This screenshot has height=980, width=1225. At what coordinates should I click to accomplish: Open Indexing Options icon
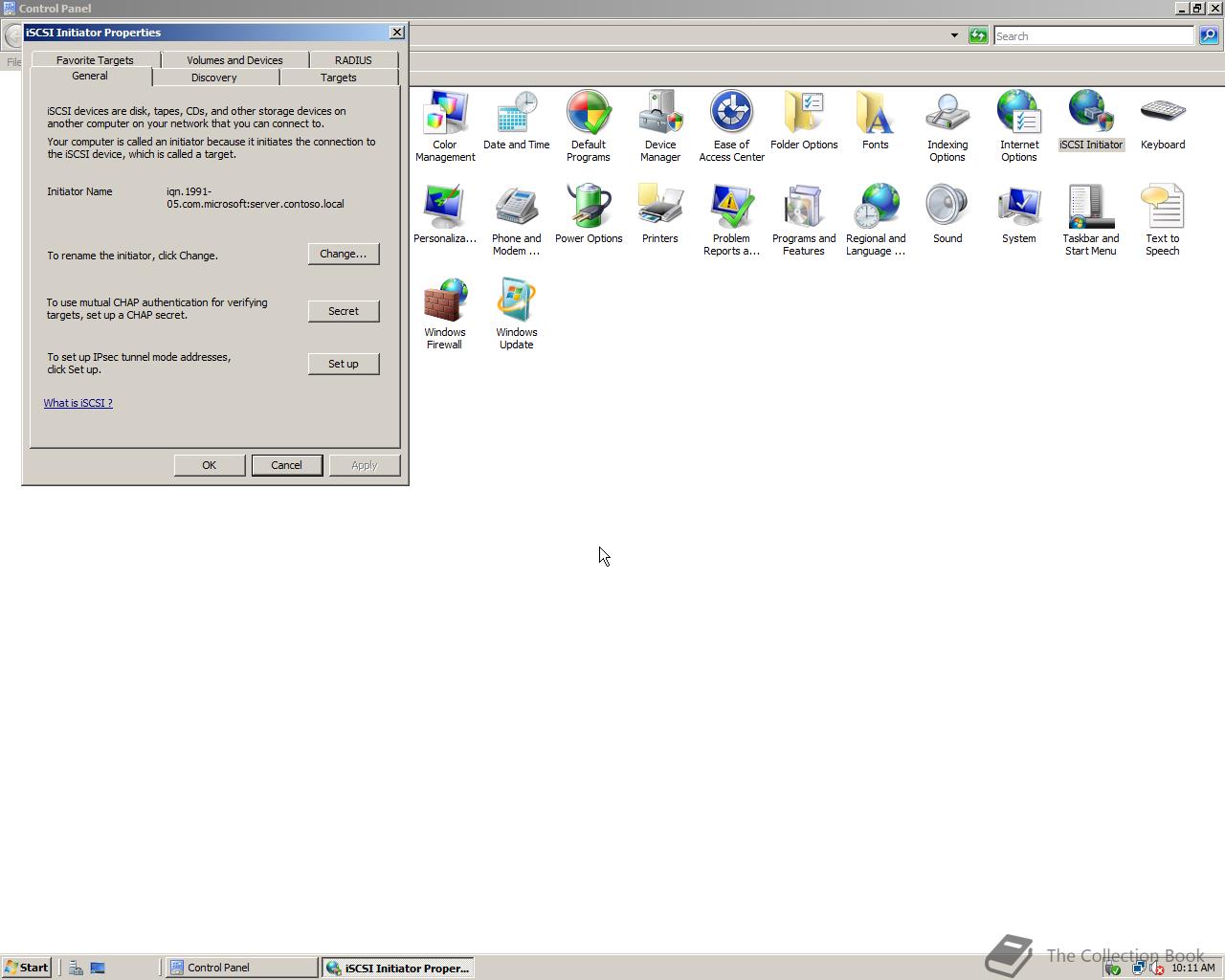[x=947, y=126]
